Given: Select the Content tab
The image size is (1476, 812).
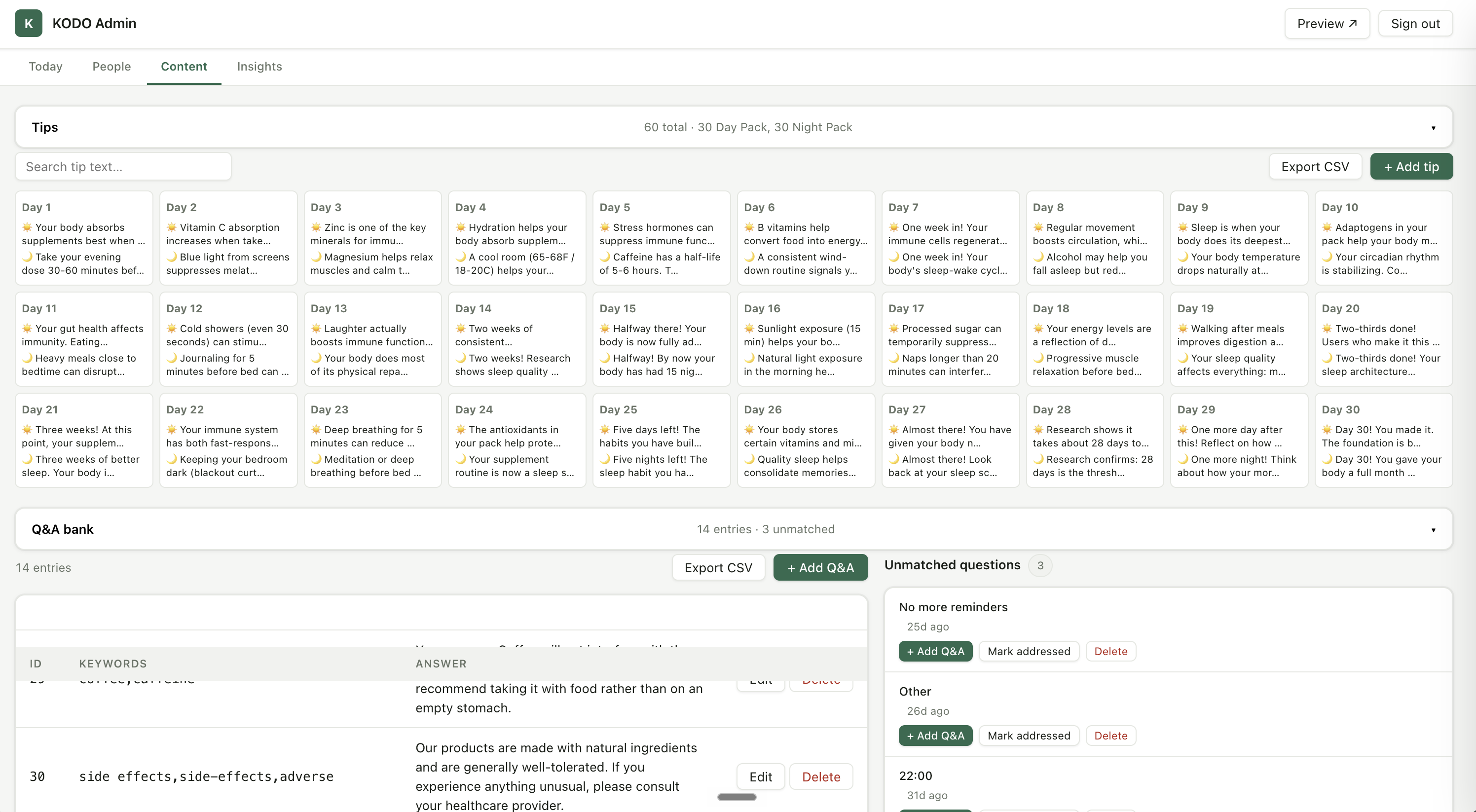Looking at the screenshot, I should click(x=184, y=67).
